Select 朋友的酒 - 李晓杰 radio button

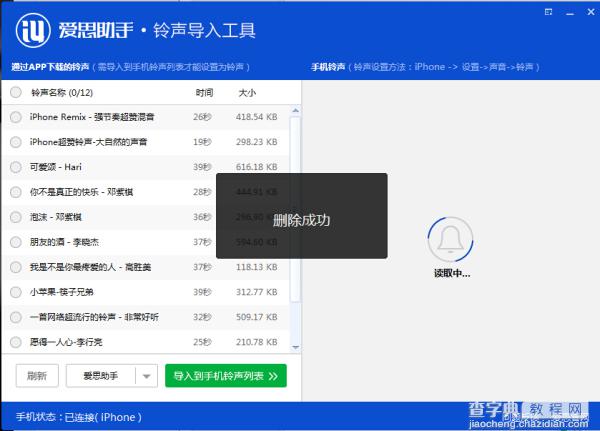[x=16, y=242]
